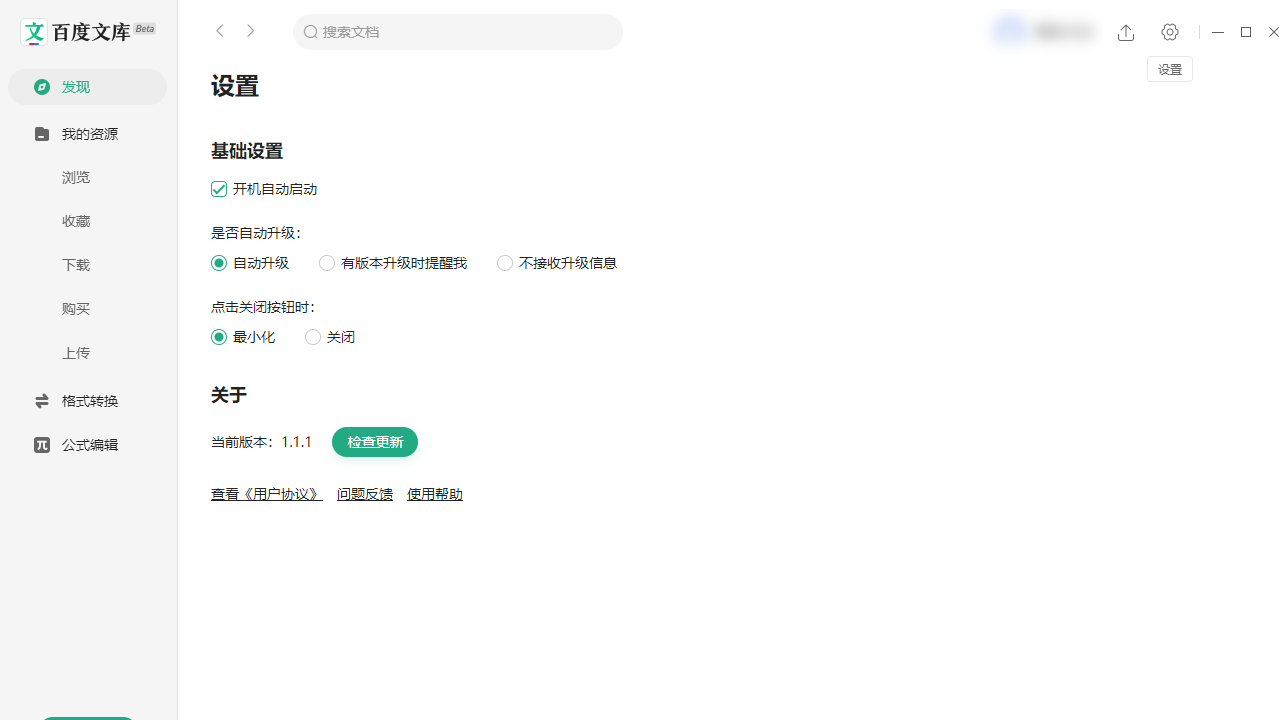Click the 问题反馈 link
This screenshot has height=720, width=1280.
(364, 493)
